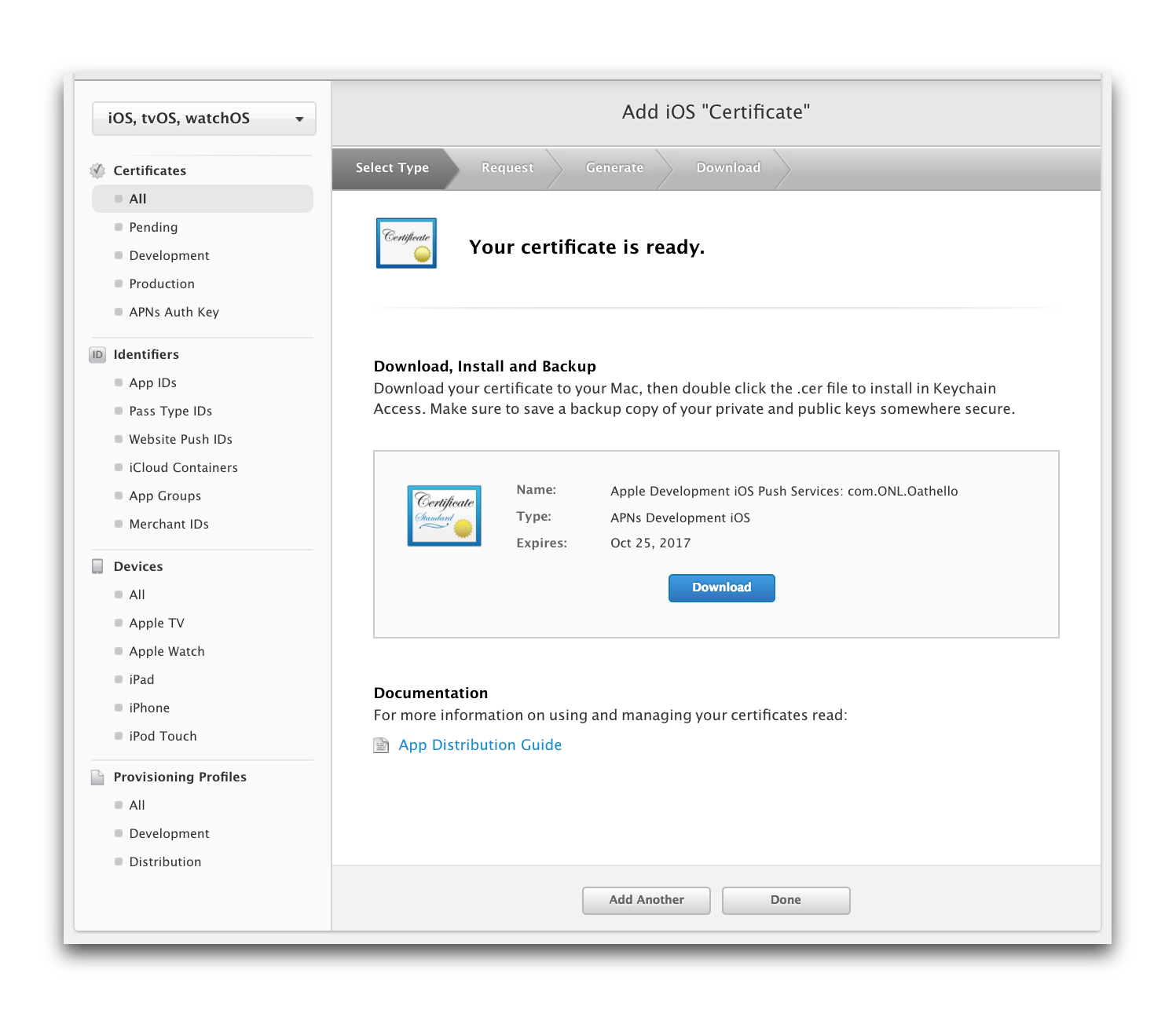Click the Done button
The image size is (1176, 1017).
(x=786, y=900)
